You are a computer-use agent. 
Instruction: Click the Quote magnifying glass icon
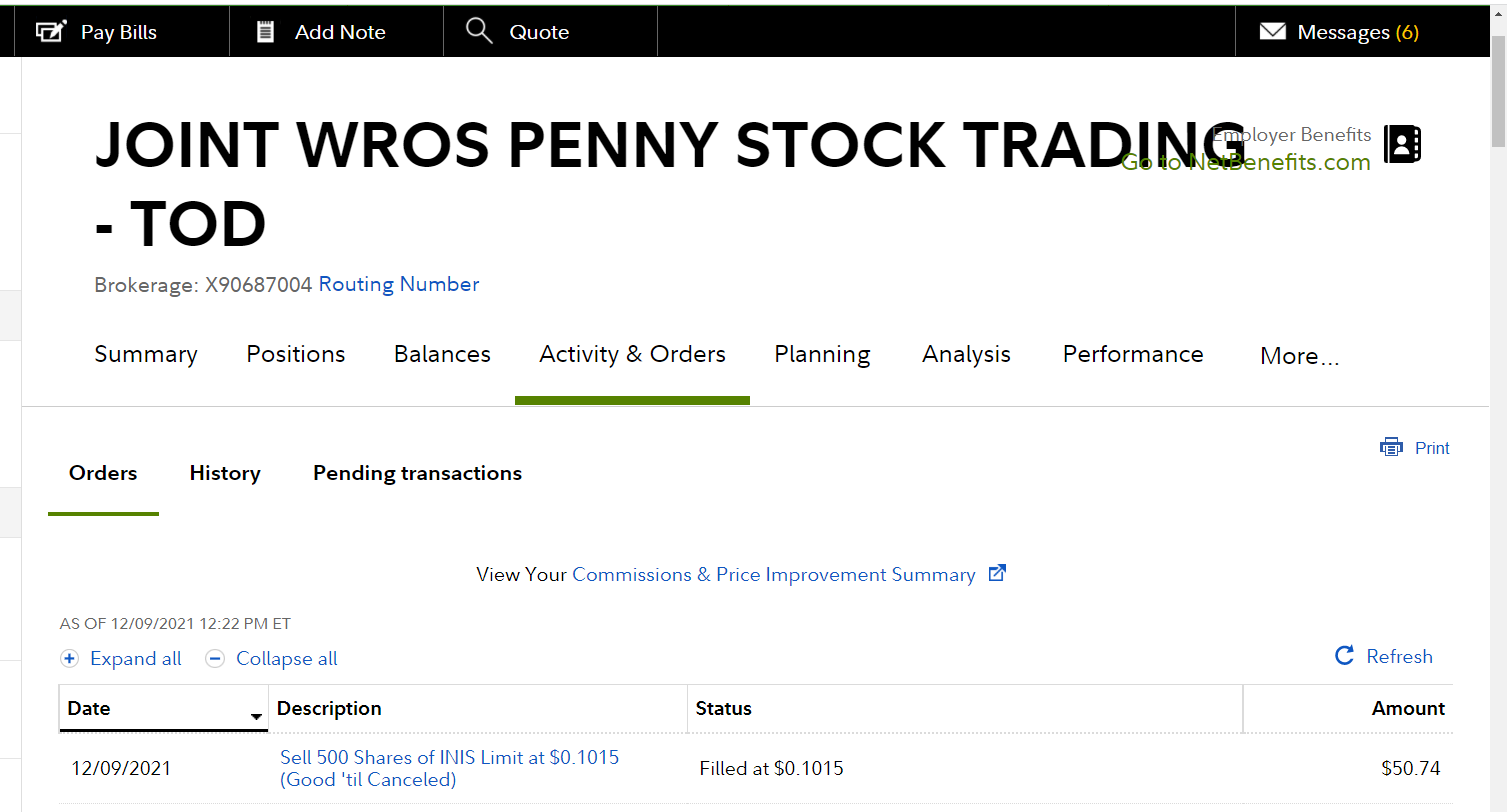(x=480, y=31)
